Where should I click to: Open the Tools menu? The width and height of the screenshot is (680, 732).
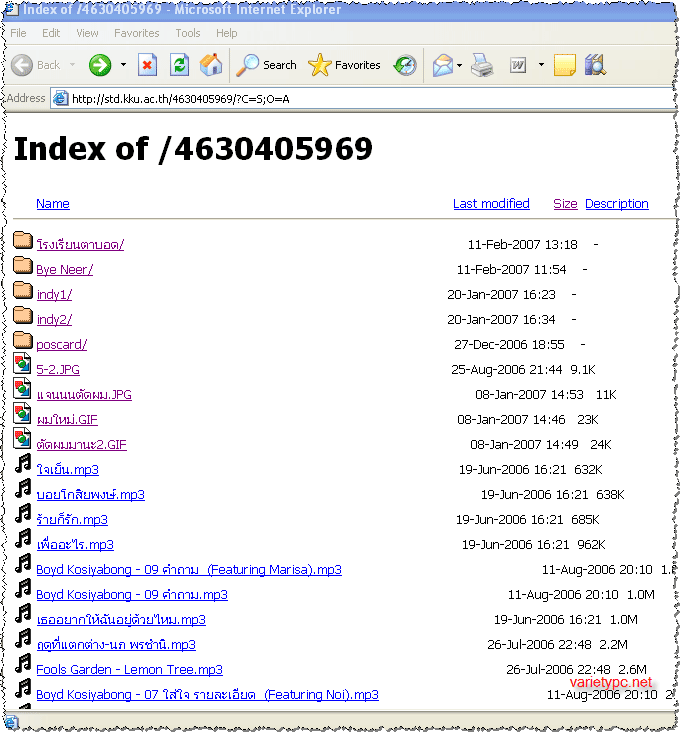point(188,33)
